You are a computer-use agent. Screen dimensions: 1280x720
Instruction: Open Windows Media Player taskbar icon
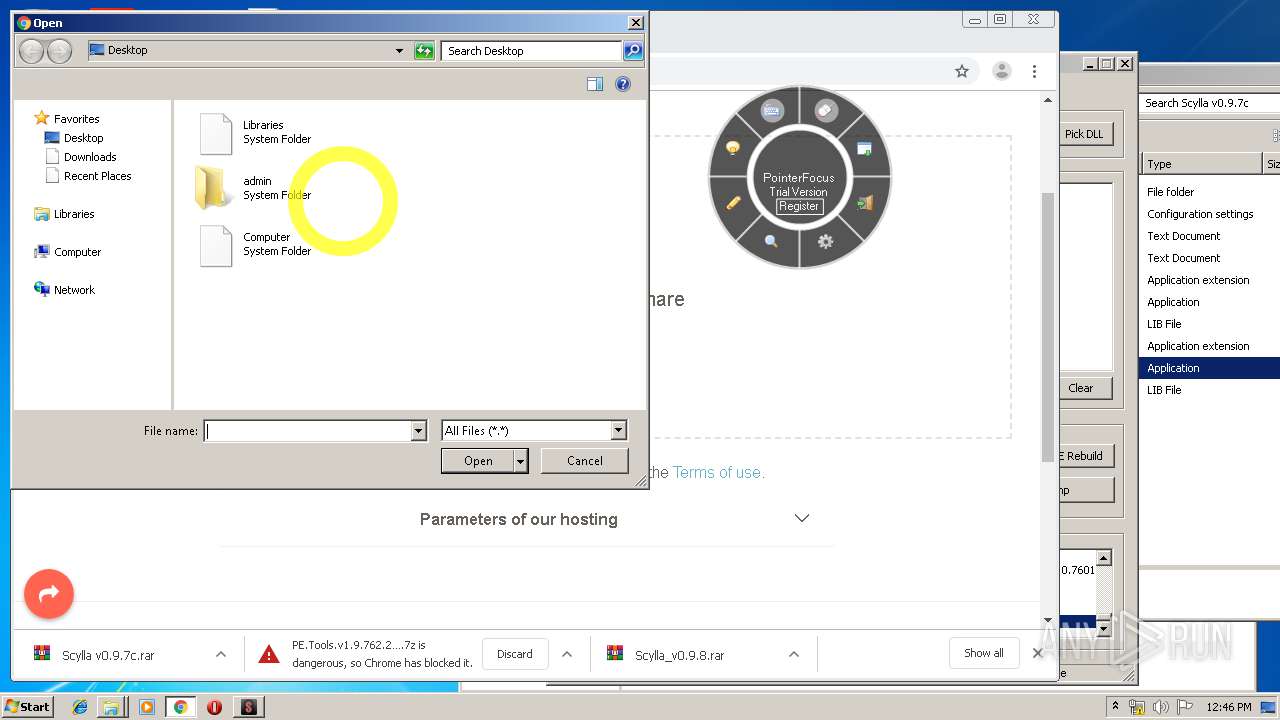tap(146, 707)
